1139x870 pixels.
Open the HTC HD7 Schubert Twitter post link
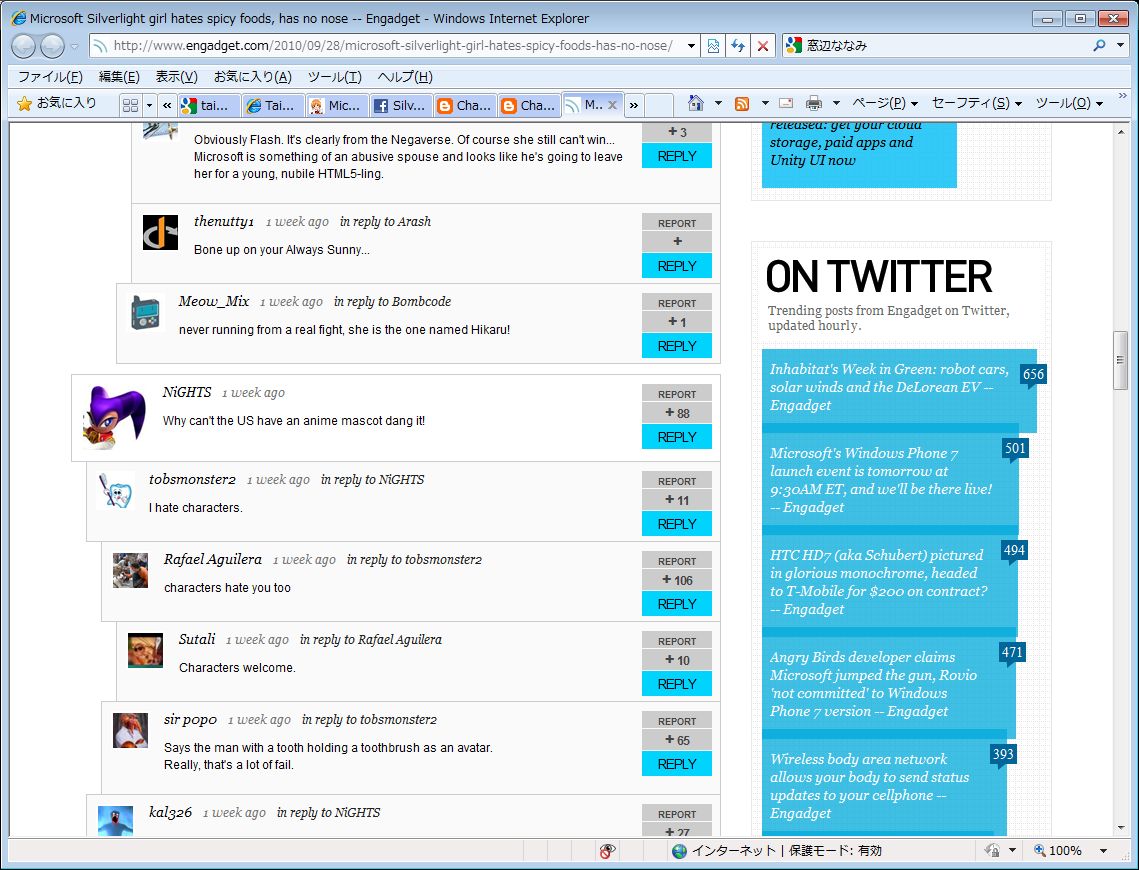pos(877,582)
